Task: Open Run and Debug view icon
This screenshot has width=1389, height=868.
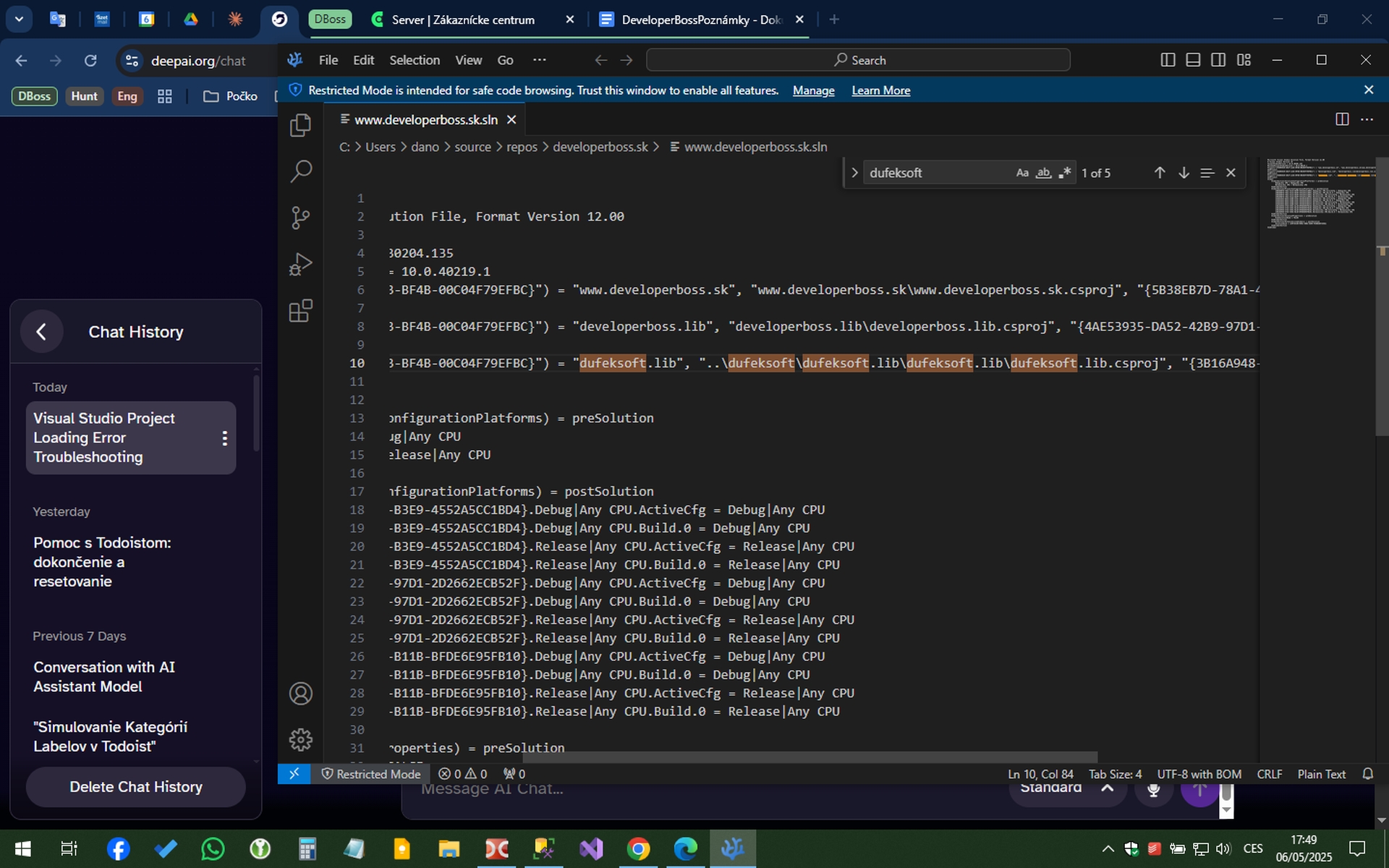Action: [300, 264]
